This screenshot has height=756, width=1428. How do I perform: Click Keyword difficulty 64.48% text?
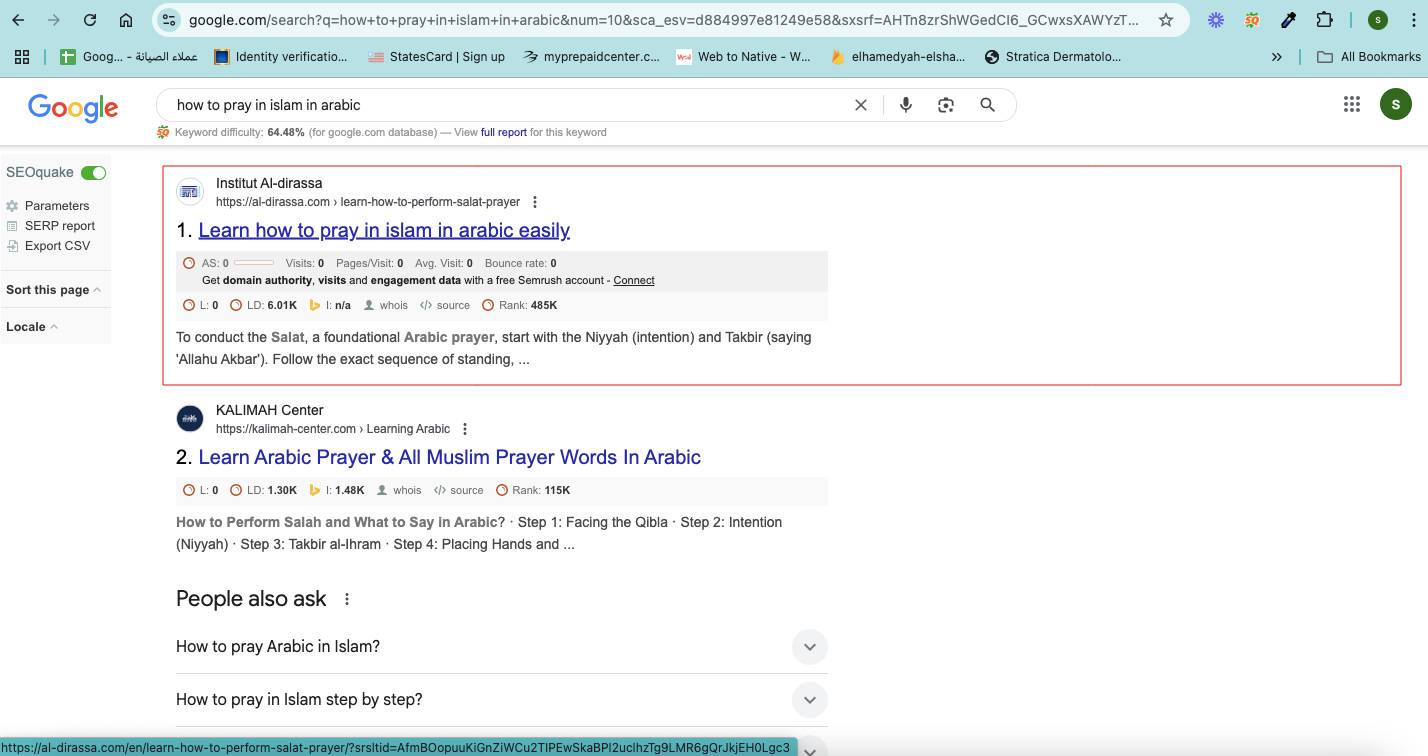click(239, 132)
